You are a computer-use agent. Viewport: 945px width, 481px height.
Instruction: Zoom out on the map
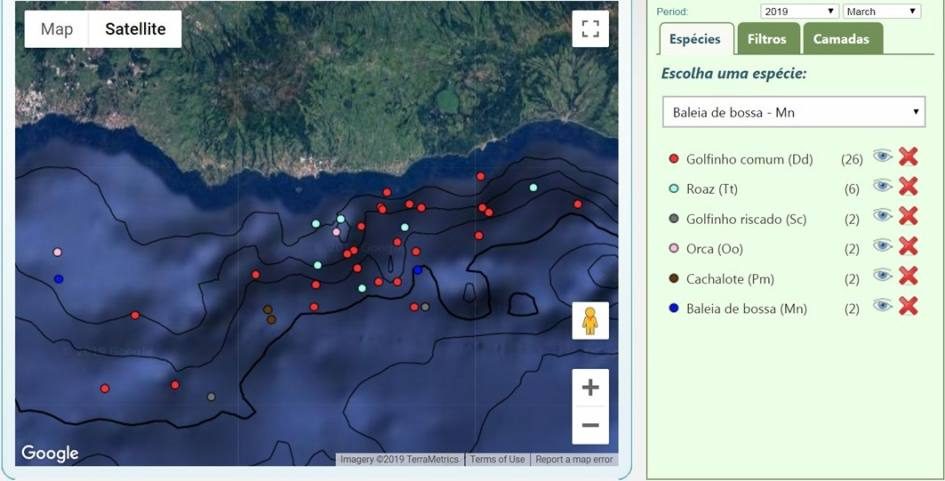tap(590, 425)
